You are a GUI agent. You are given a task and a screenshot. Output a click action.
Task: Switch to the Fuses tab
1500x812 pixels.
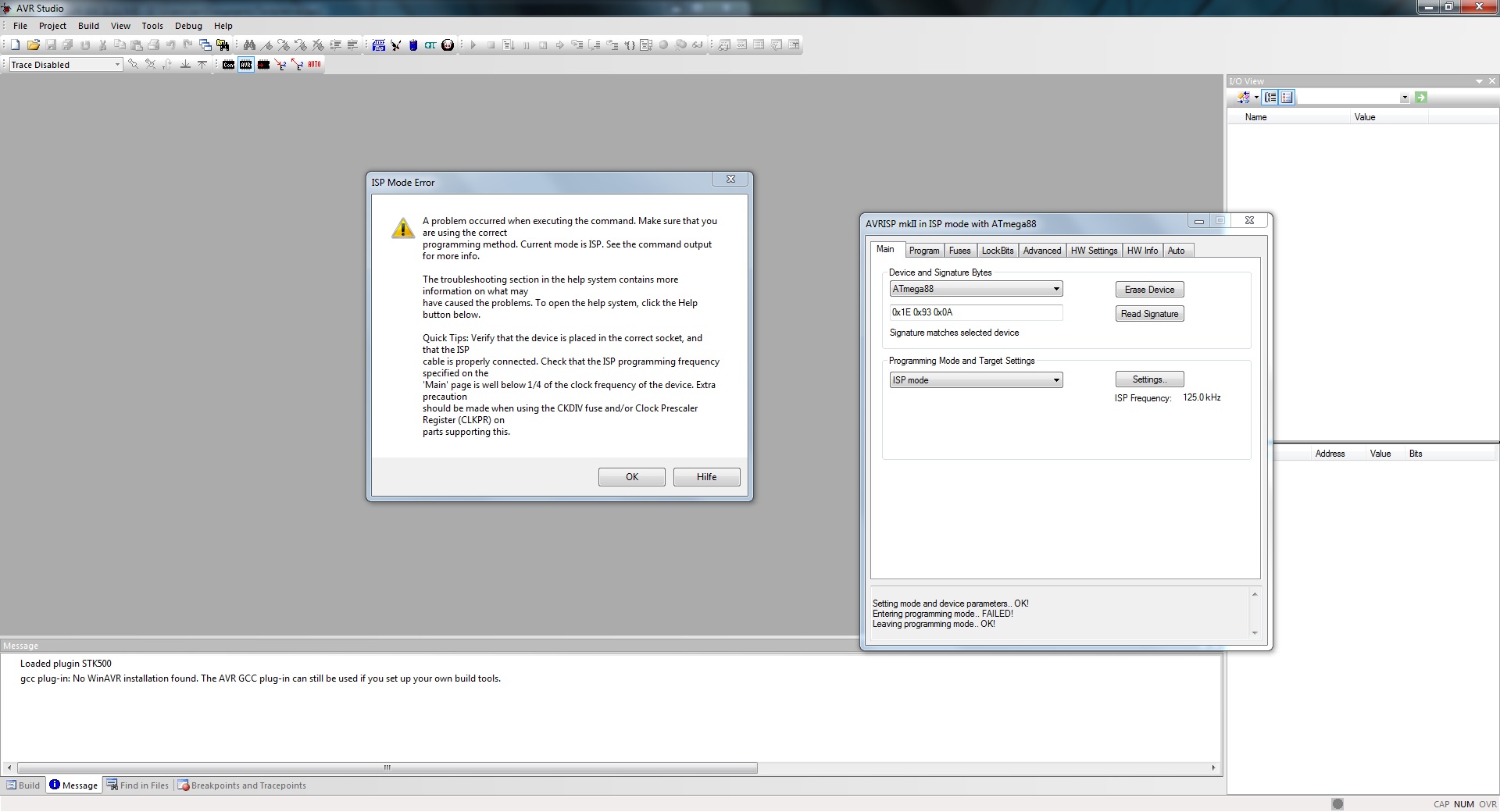pyautogui.click(x=959, y=251)
